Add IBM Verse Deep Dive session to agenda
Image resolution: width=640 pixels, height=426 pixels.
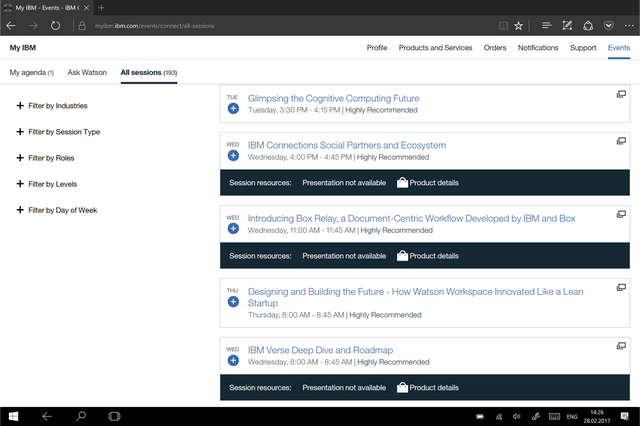233,362
